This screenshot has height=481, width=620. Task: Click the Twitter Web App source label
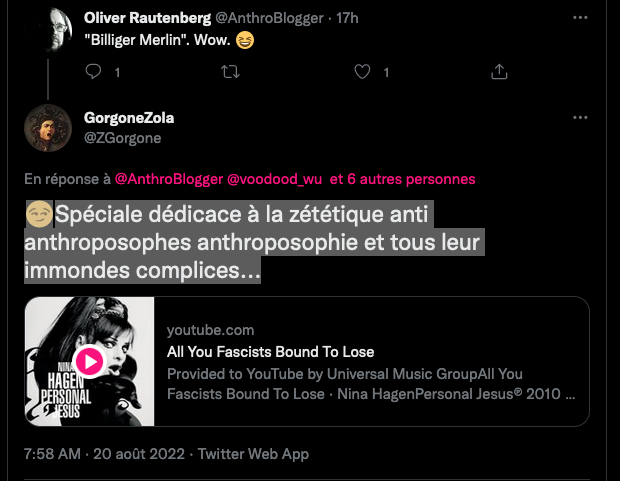point(253,454)
